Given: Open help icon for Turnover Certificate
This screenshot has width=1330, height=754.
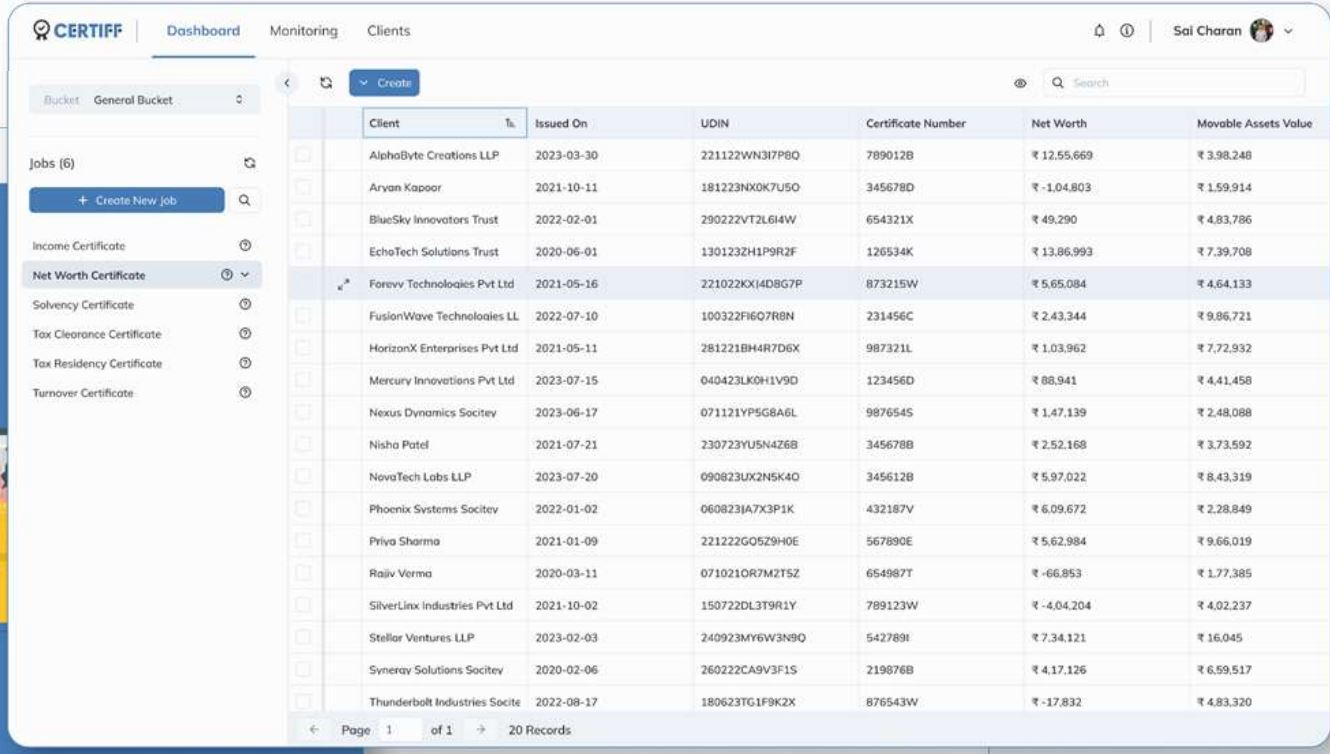Looking at the screenshot, I should click(245, 392).
